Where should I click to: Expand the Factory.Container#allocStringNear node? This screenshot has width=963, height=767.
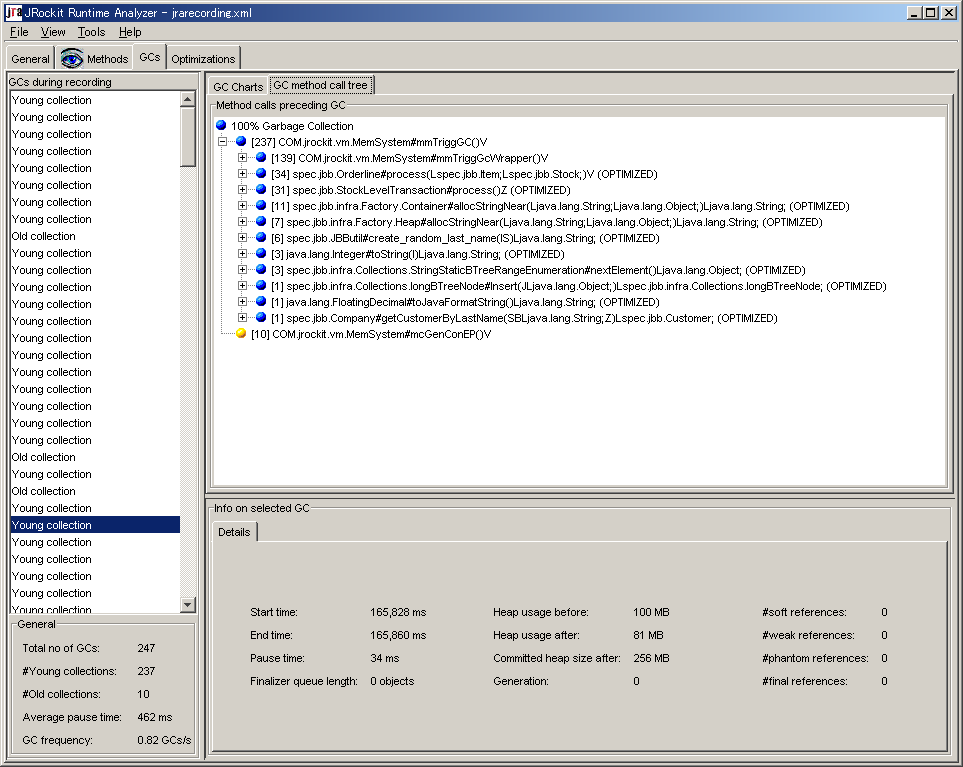coord(243,206)
